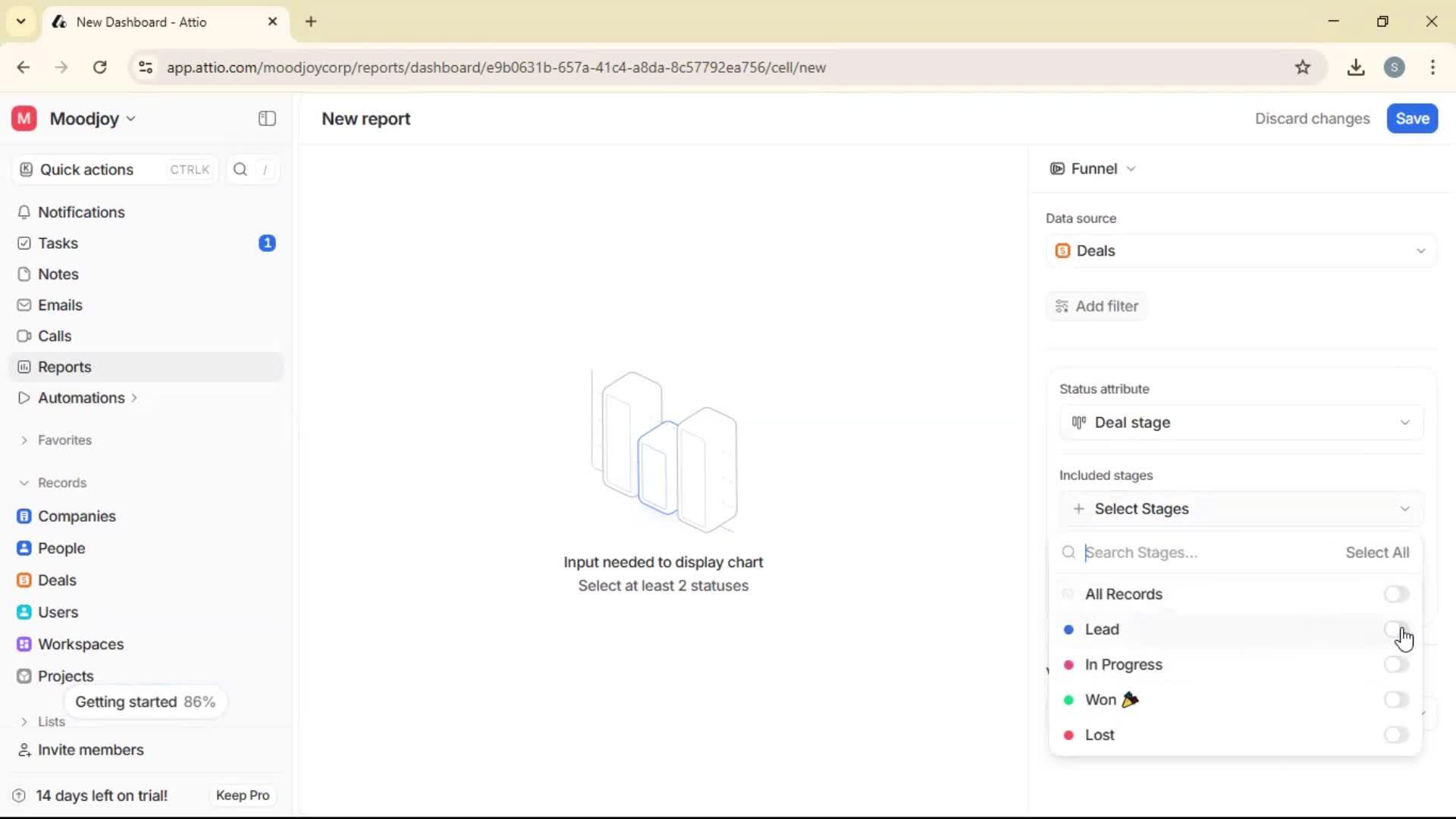This screenshot has height=819, width=1456.
Task: Click inside the Search Stages field
Action: pos(1183,553)
